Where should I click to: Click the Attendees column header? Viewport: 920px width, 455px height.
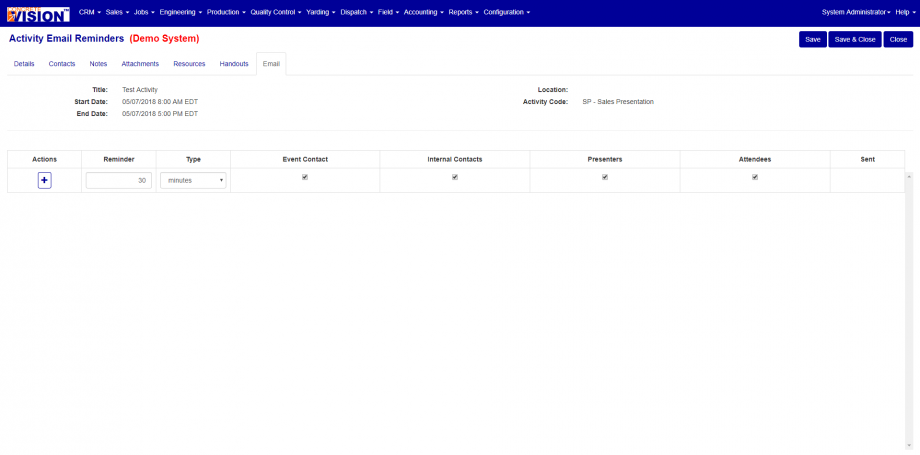pos(755,159)
